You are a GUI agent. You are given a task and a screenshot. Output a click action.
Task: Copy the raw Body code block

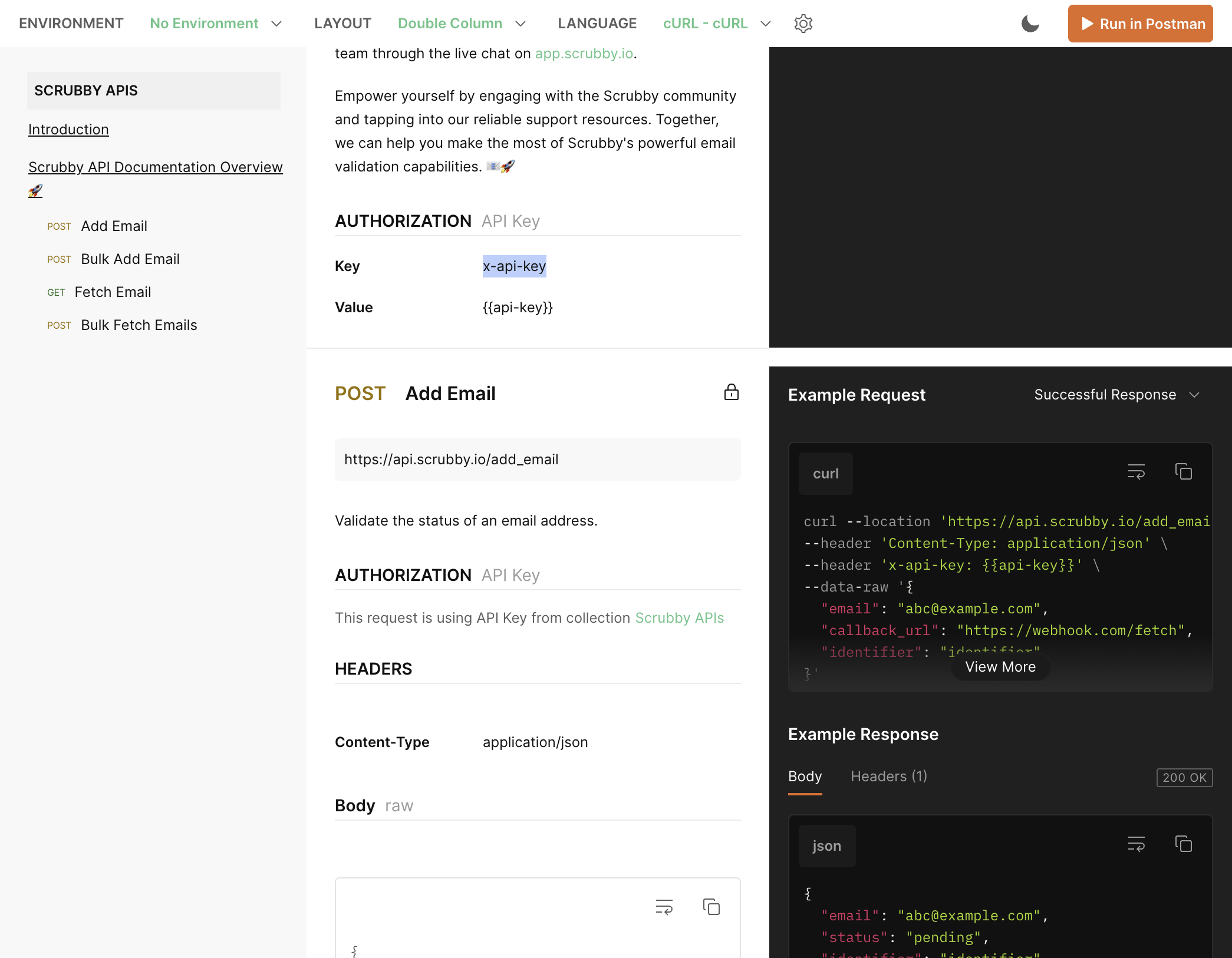click(711, 907)
